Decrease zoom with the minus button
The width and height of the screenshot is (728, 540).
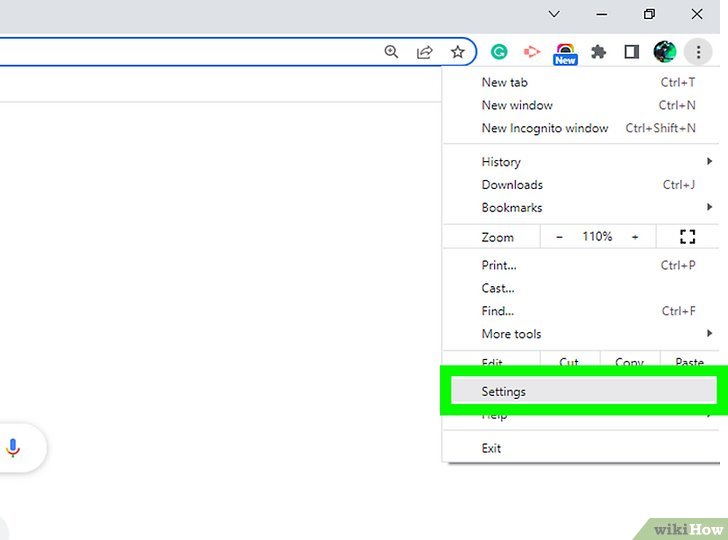coord(559,237)
